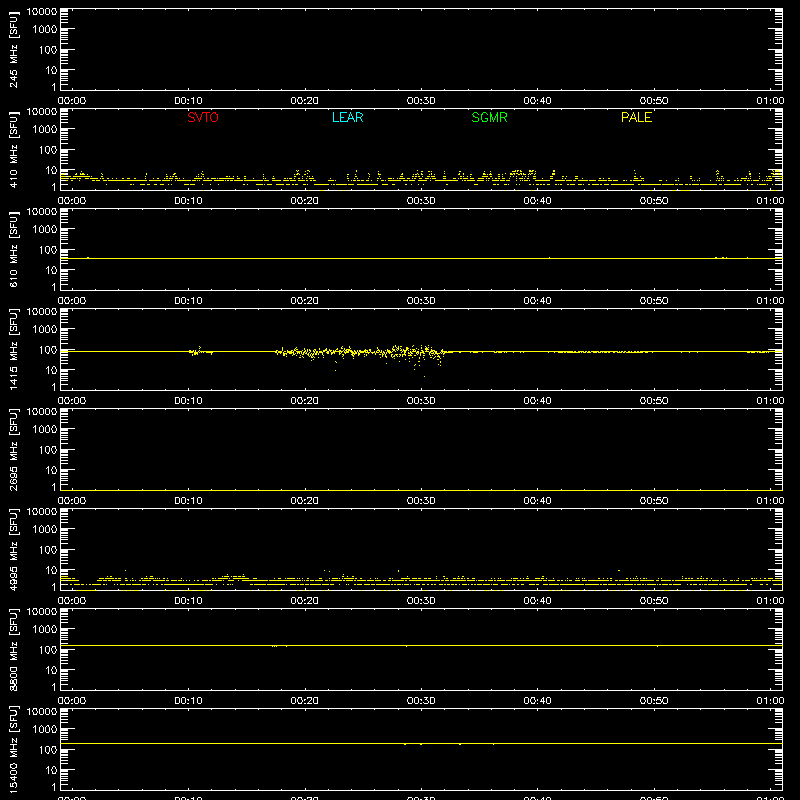Click 00:30 tick label under 1415 MHz panel

[421, 401]
